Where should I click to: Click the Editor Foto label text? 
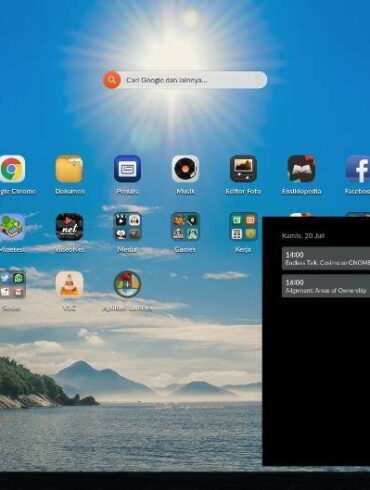click(243, 191)
